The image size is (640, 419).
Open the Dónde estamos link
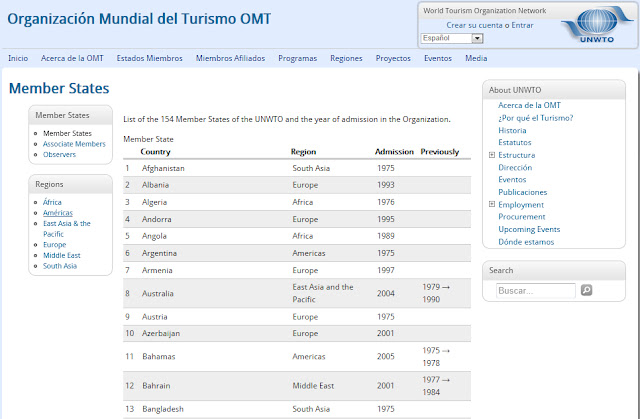point(526,242)
